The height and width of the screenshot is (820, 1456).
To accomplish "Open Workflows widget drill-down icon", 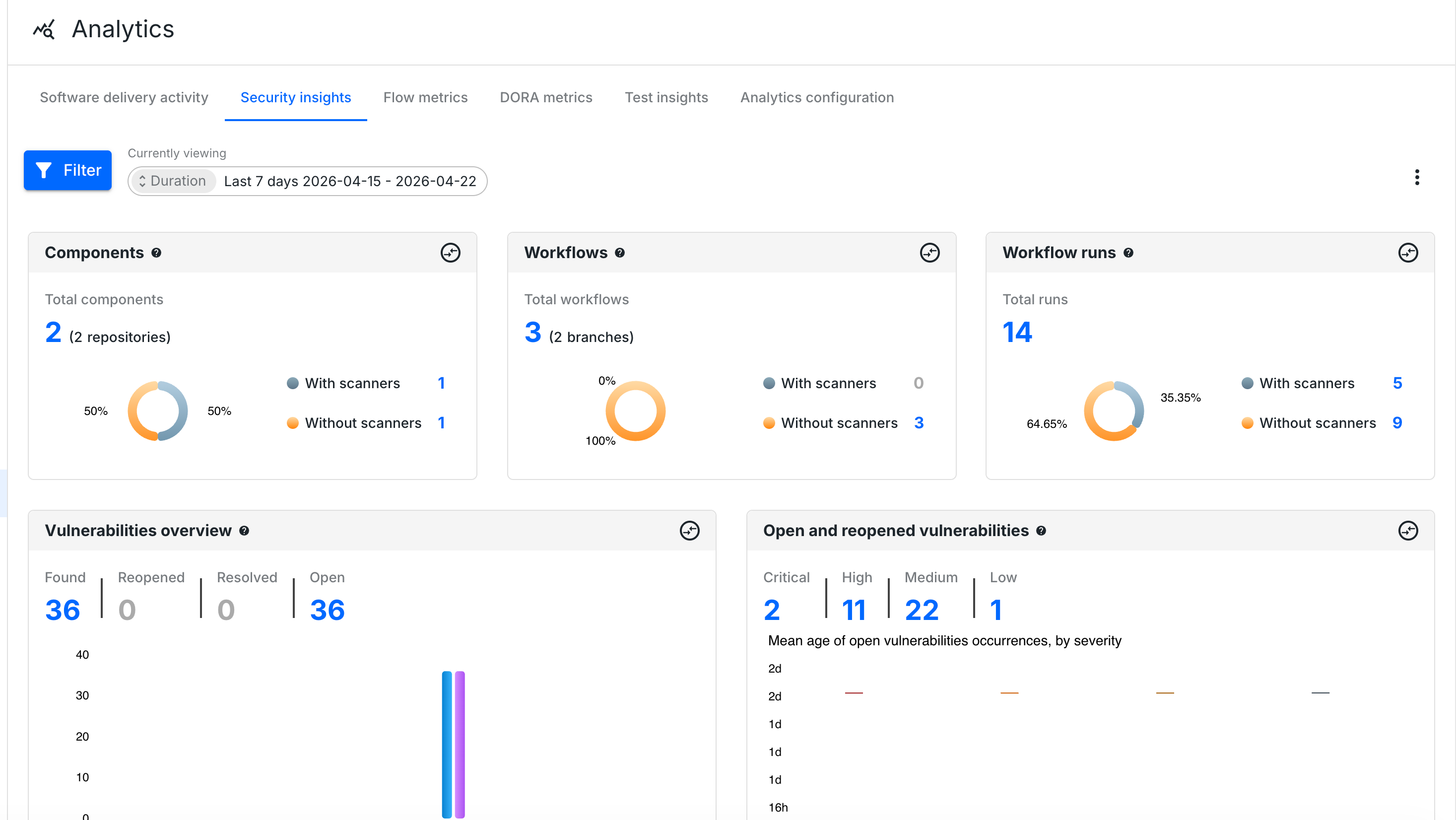I will pyautogui.click(x=929, y=252).
